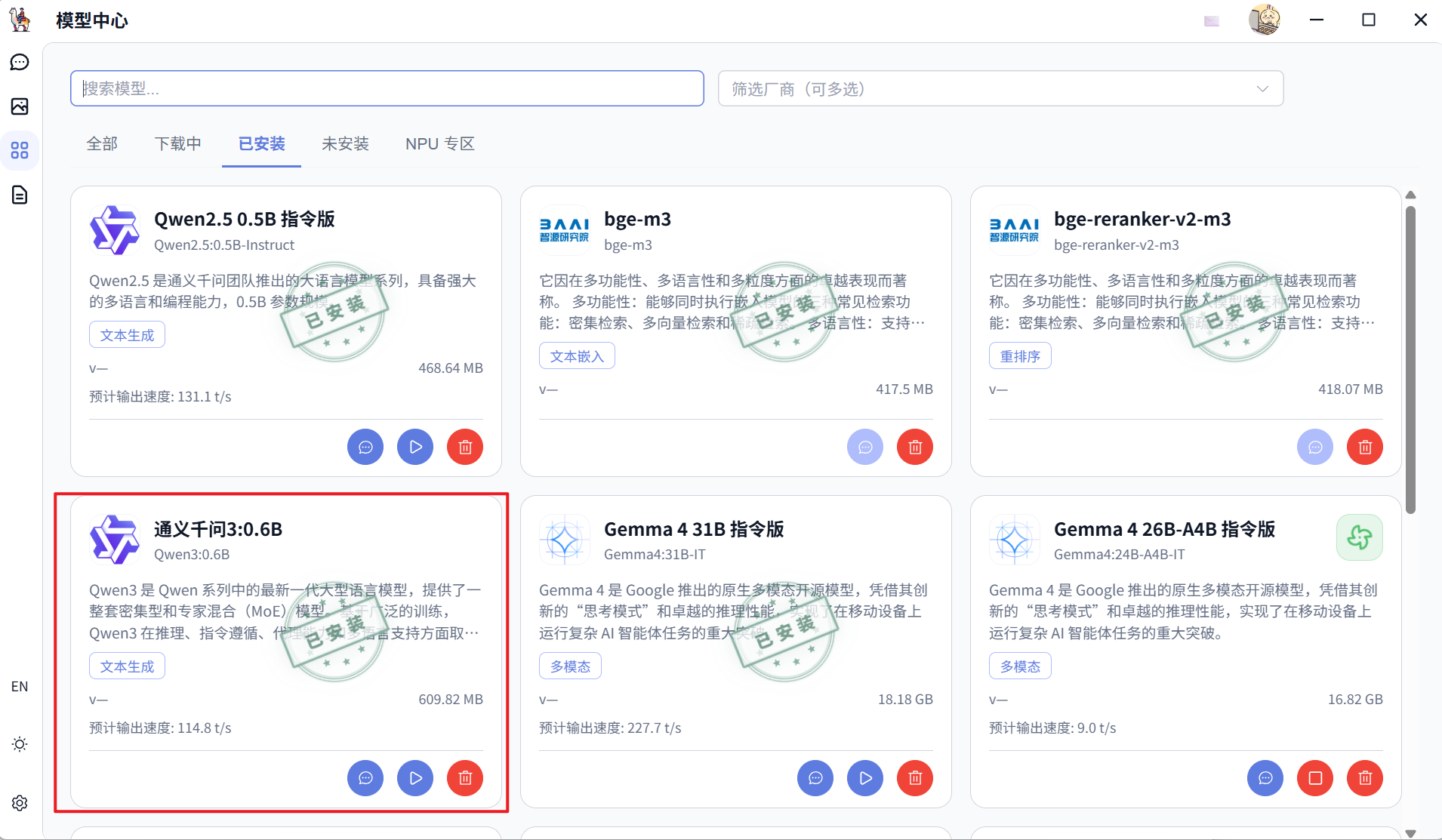Click the bge-reranker-v2-m3 model title
Viewport: 1442px width, 840px height.
click(x=1142, y=219)
